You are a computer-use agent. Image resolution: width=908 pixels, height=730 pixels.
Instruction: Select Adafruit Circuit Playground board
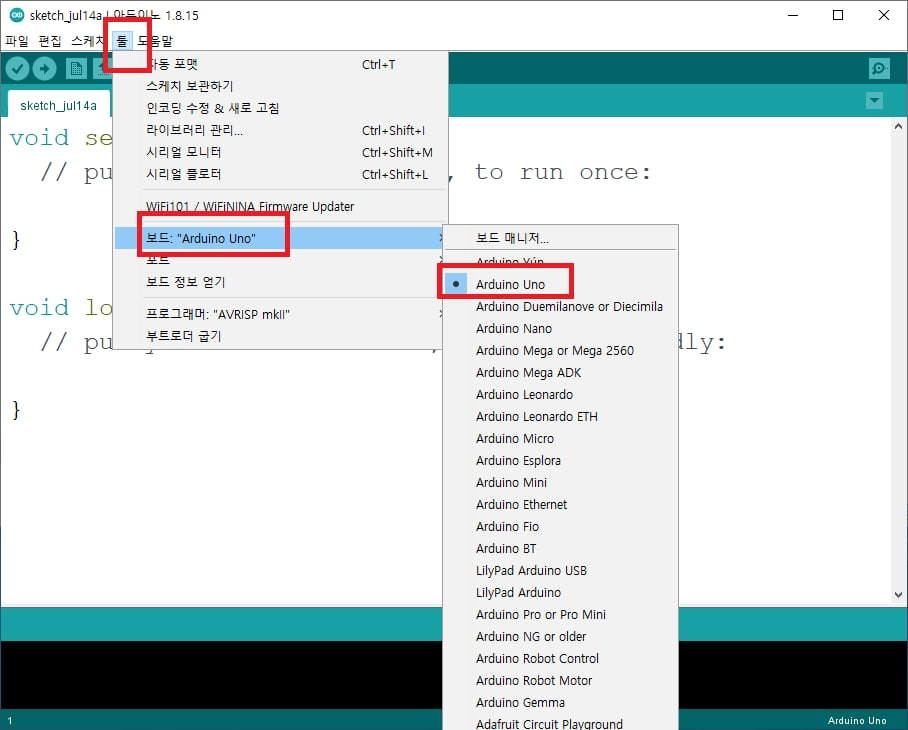(x=561, y=722)
